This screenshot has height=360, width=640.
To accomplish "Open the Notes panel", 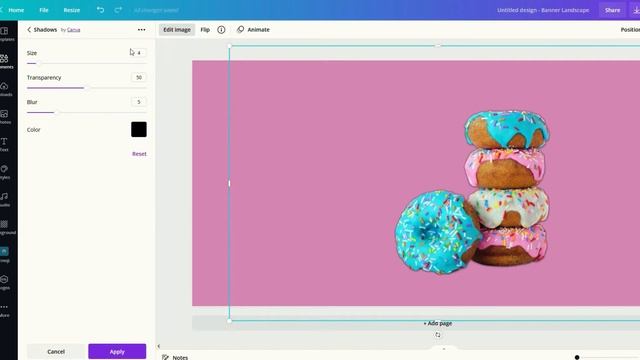I will [175, 357].
